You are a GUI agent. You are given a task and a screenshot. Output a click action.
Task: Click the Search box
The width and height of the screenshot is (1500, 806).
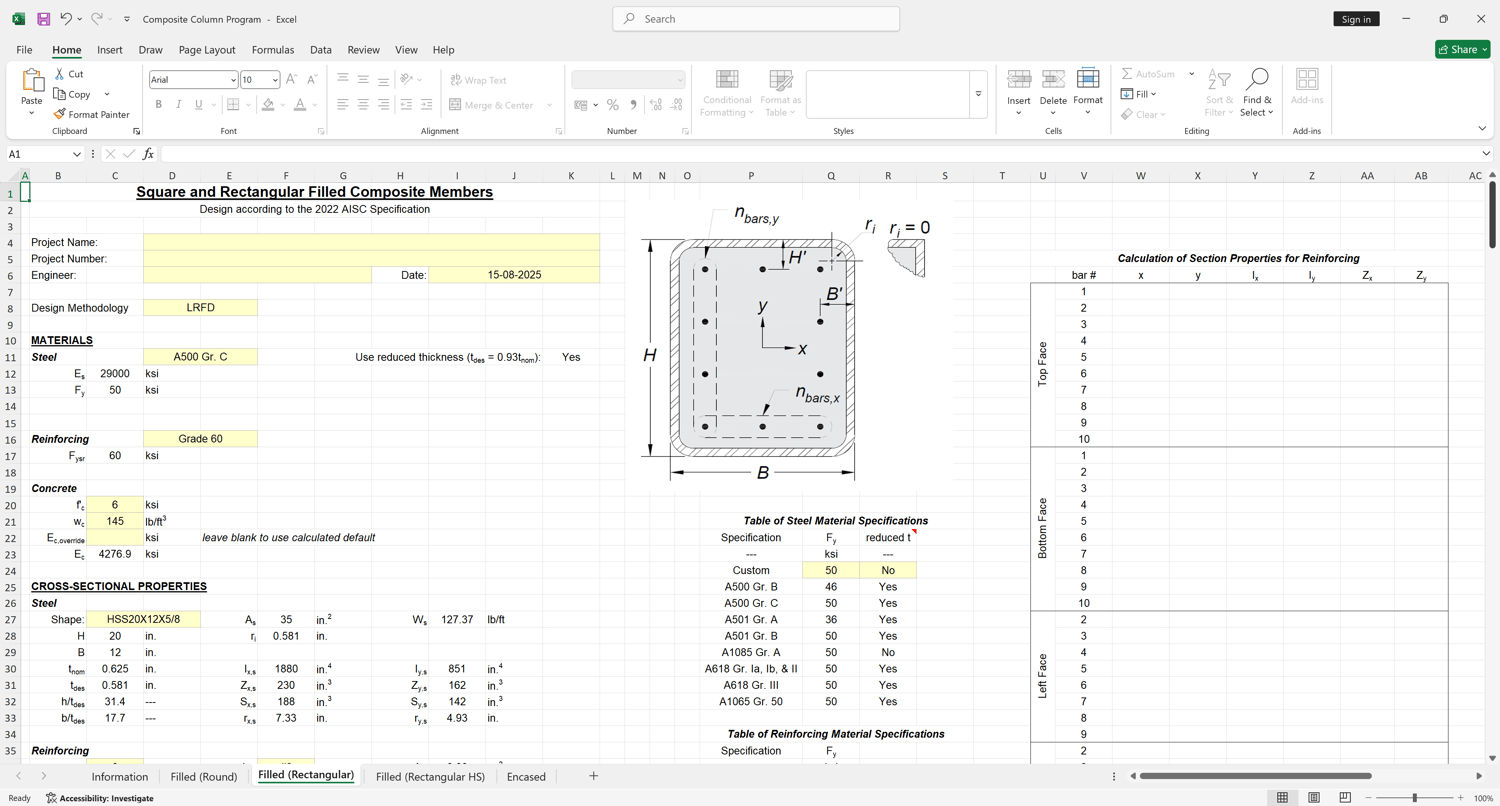pyautogui.click(x=756, y=19)
